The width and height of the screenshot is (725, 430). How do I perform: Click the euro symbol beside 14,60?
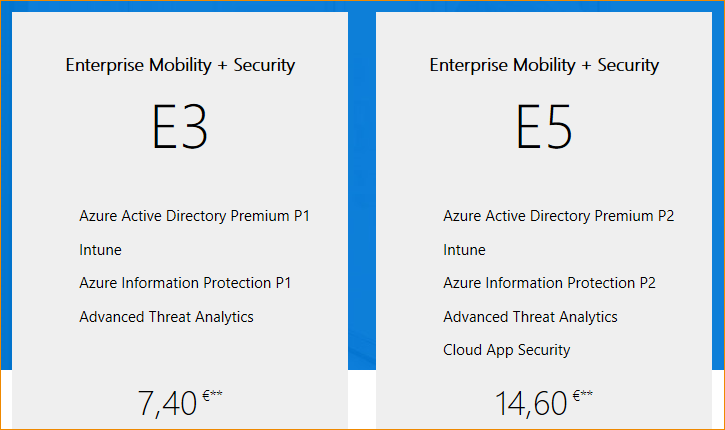(x=576, y=396)
